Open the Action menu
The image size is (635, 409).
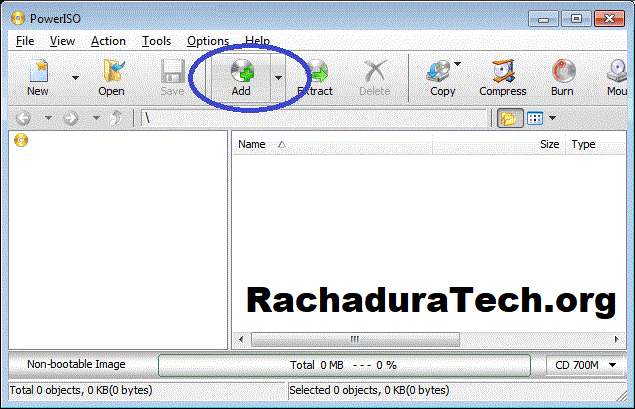click(108, 41)
